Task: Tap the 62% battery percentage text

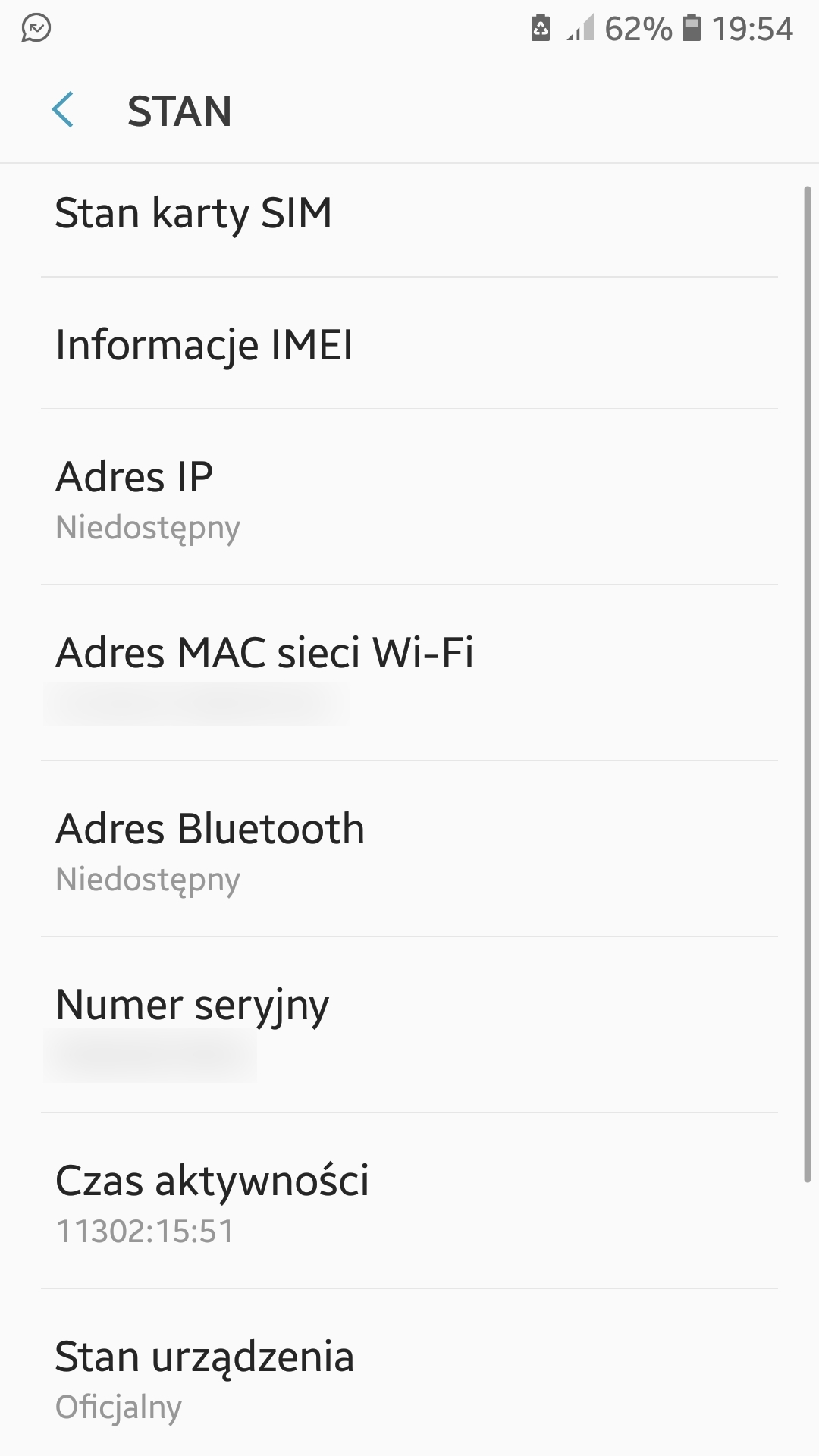Action: point(638,29)
